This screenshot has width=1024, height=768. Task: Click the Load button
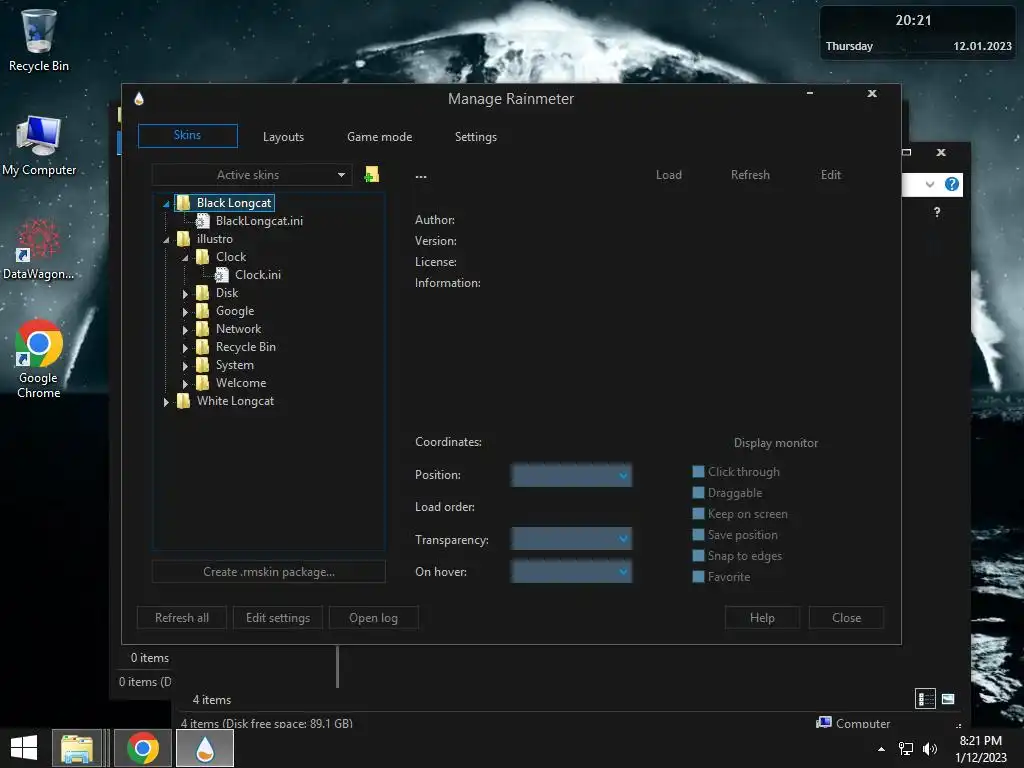click(x=669, y=175)
